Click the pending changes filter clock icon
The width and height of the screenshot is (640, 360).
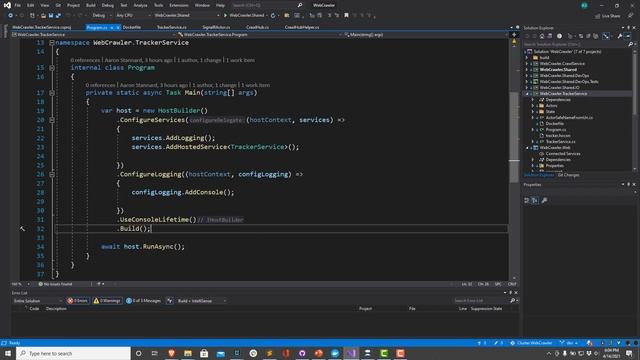(x=559, y=36)
